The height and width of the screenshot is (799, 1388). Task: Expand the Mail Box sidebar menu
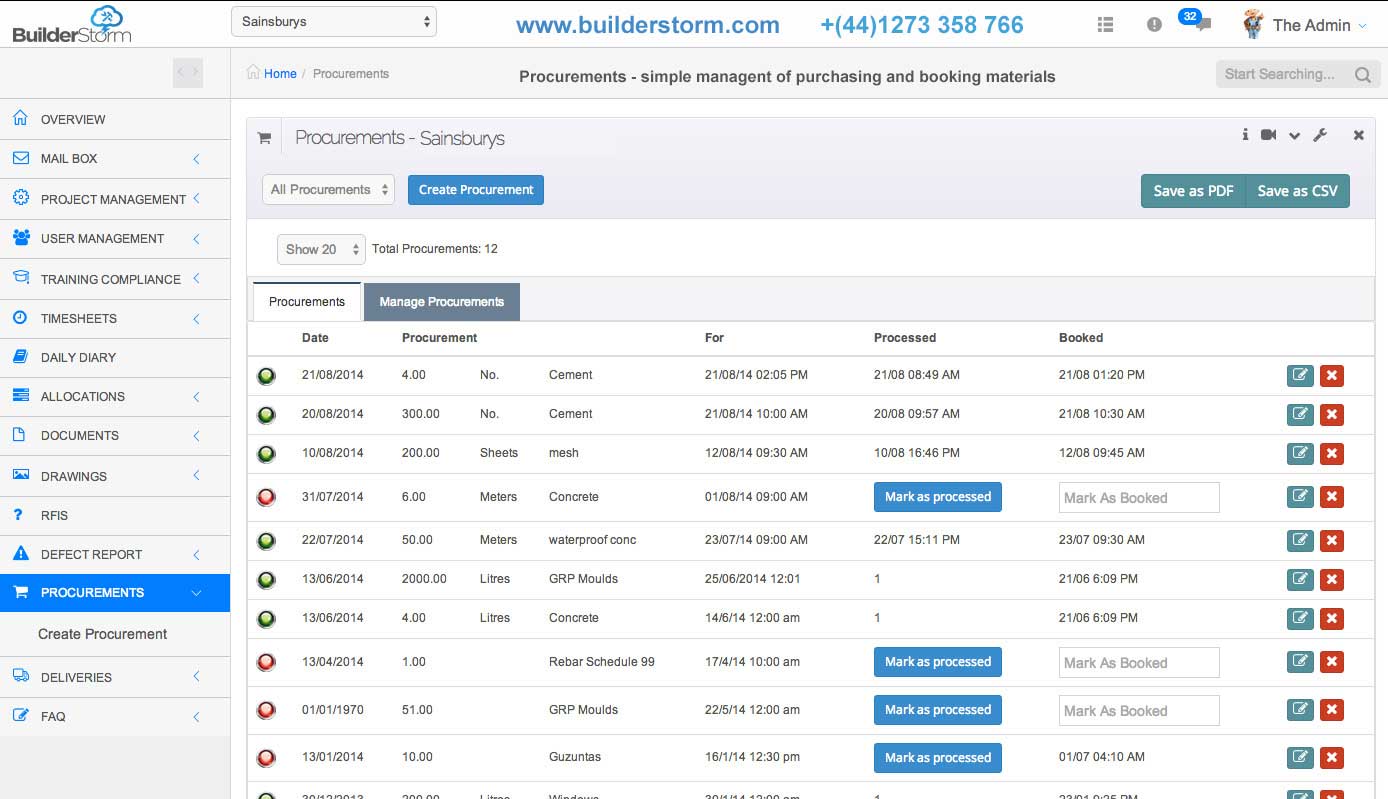(x=115, y=158)
